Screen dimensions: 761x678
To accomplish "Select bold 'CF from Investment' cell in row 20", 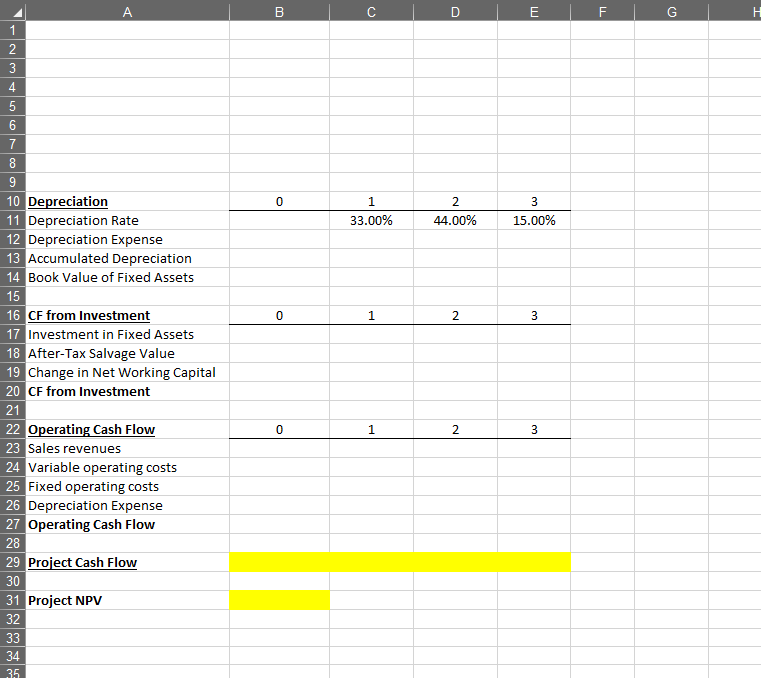I will (127, 391).
